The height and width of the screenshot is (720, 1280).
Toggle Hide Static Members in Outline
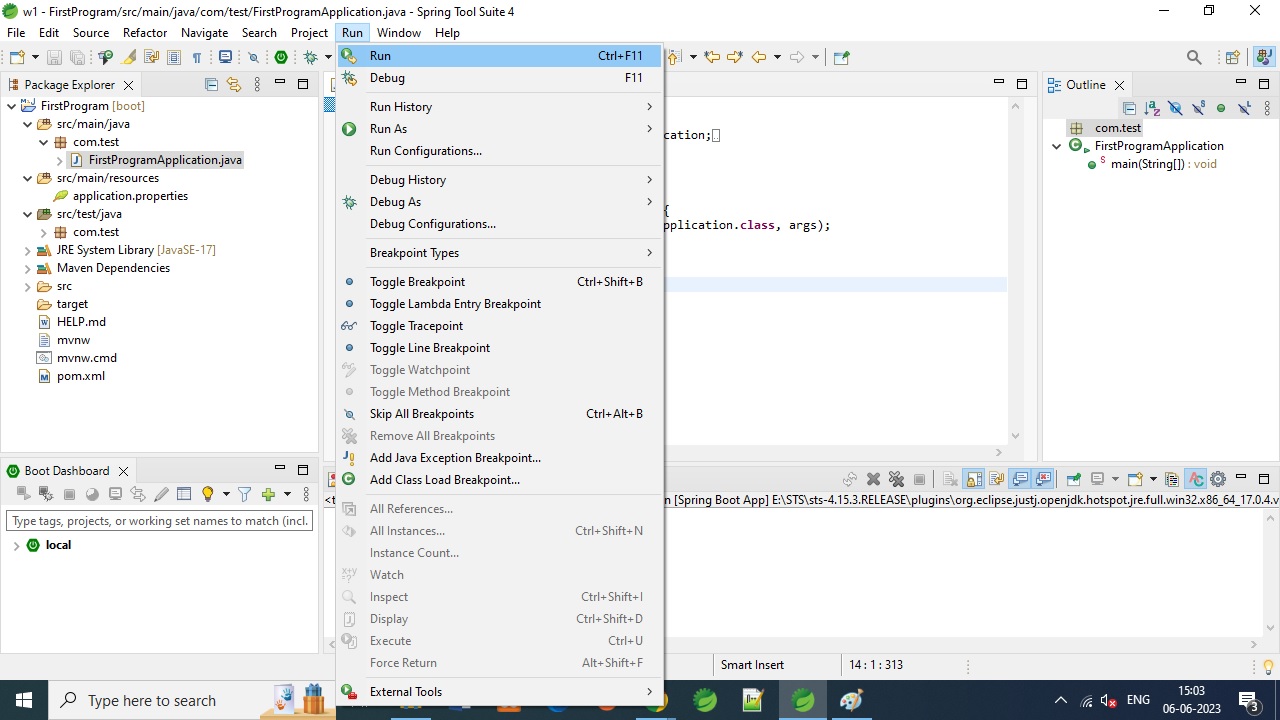point(1198,108)
